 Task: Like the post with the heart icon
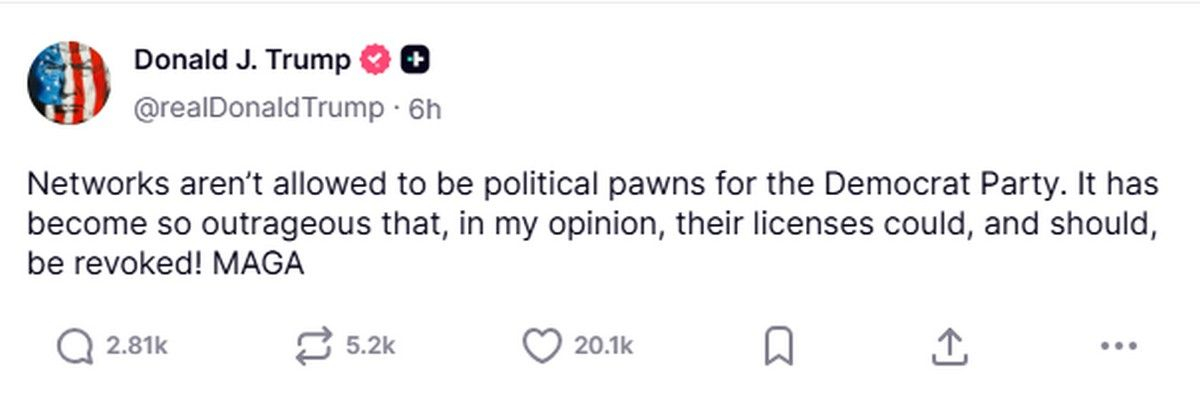coord(543,346)
